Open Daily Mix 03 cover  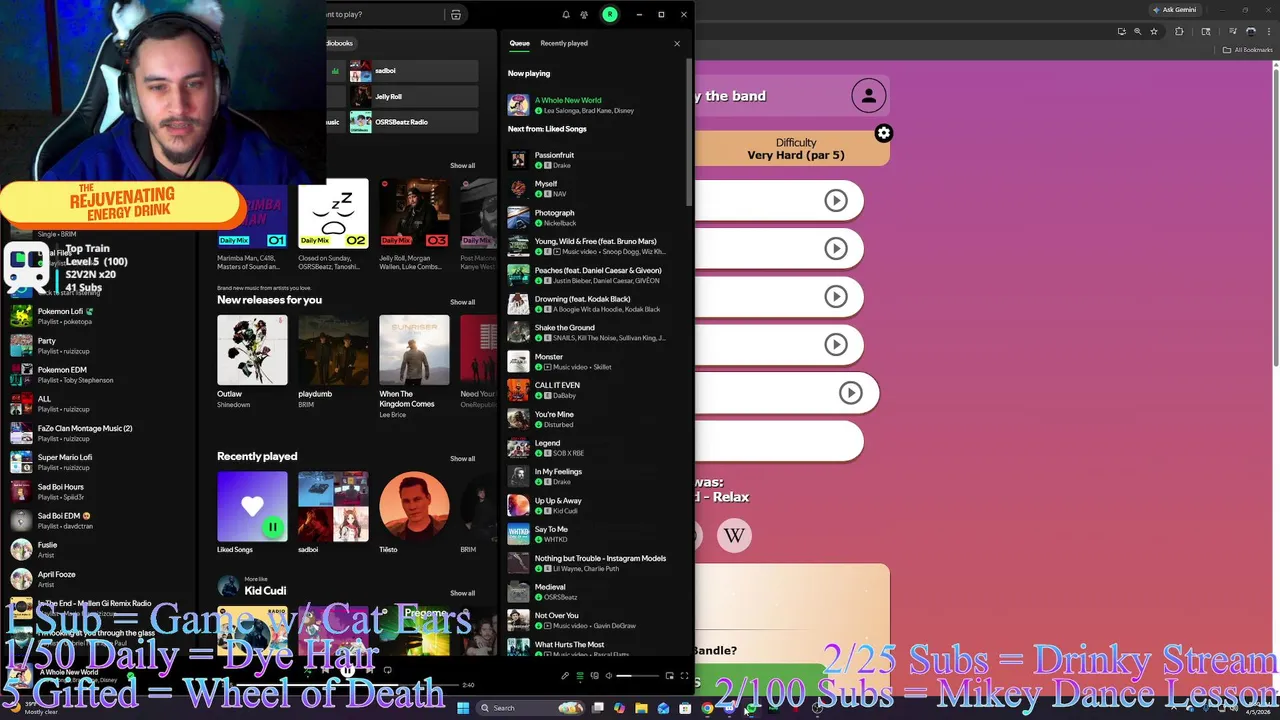414,213
